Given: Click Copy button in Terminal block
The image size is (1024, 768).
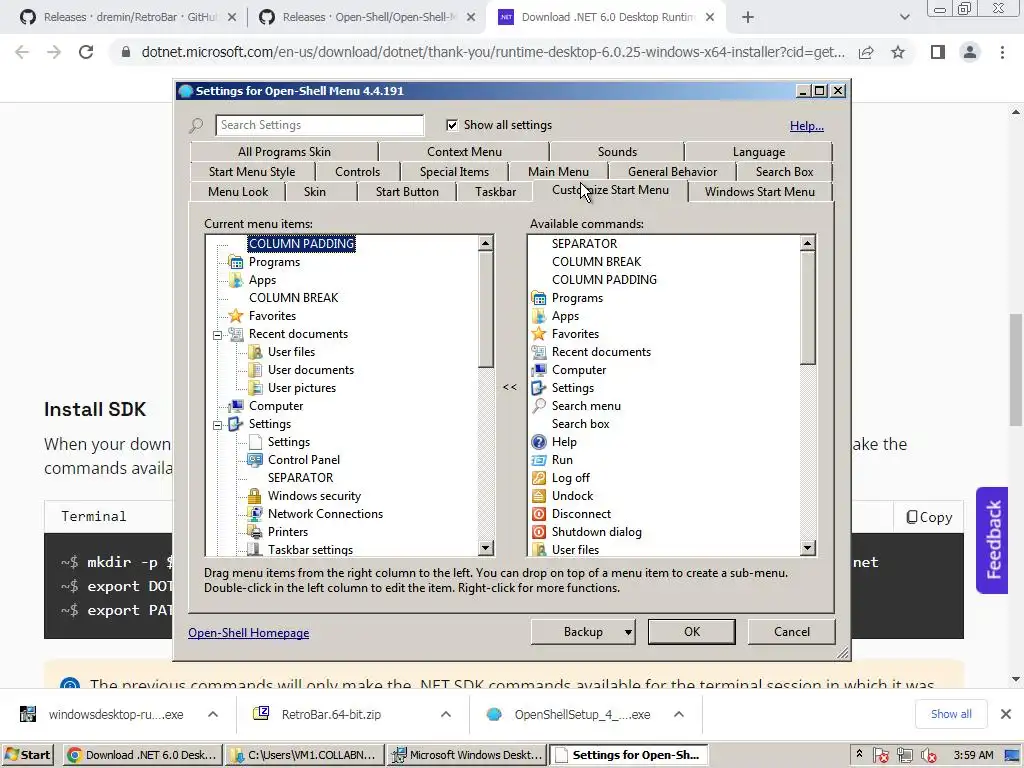Looking at the screenshot, I should (x=929, y=517).
